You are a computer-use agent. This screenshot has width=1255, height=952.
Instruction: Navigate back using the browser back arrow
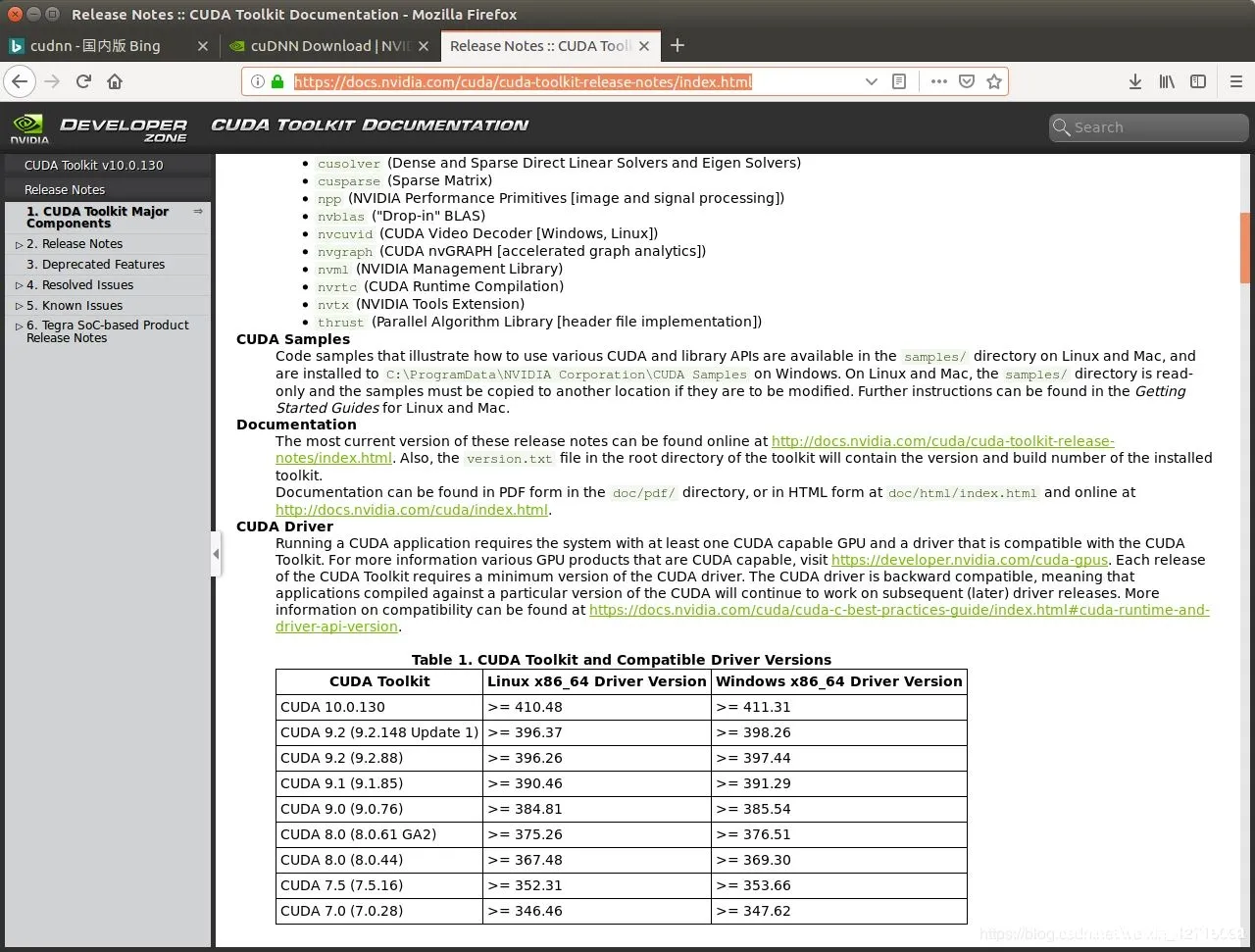pyautogui.click(x=20, y=81)
